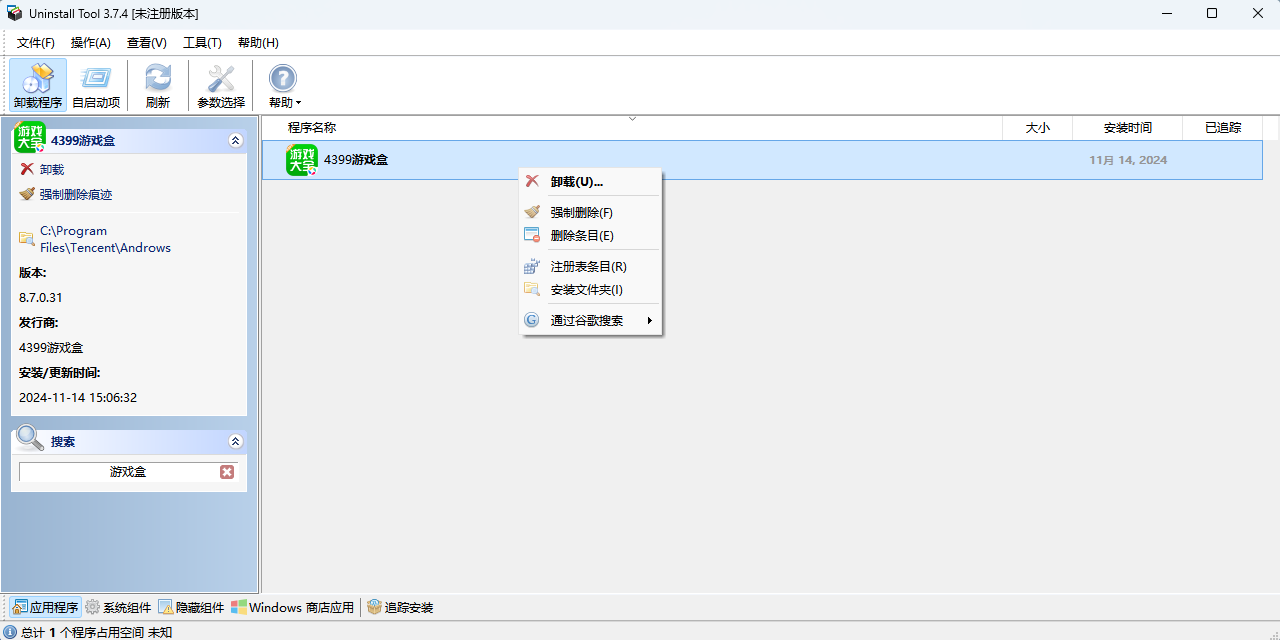
Task: Choose Force Removal (强制删除) in context menu
Action: tap(581, 213)
